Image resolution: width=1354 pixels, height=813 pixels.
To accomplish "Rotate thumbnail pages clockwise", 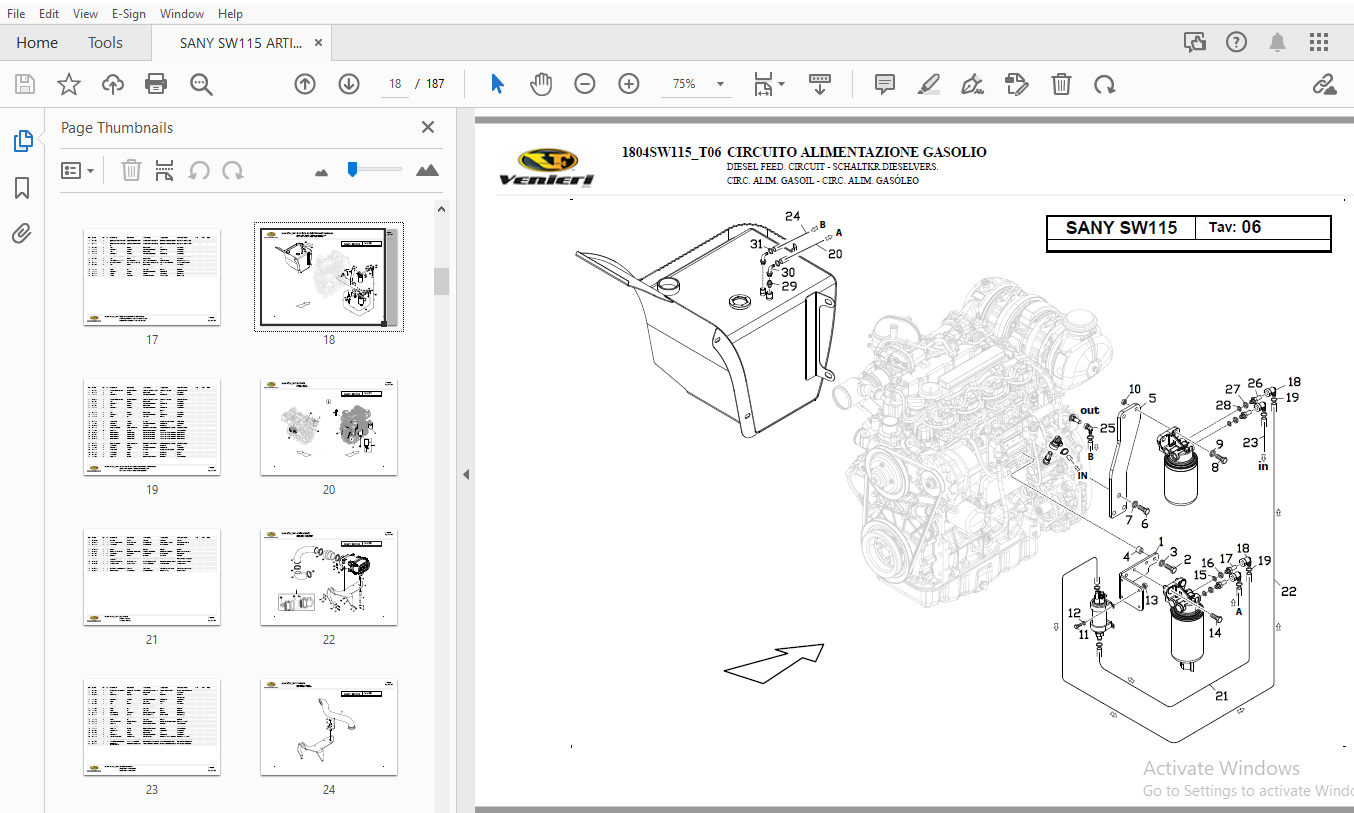I will tap(233, 171).
